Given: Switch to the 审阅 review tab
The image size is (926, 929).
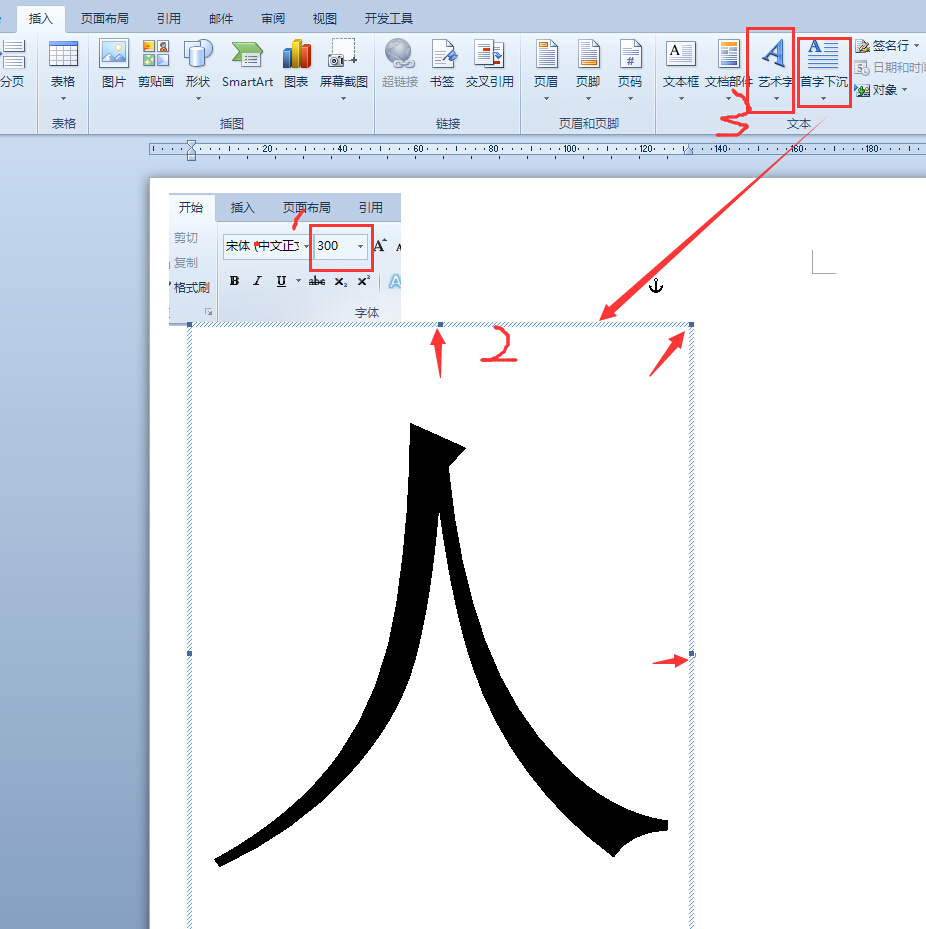Looking at the screenshot, I should click(x=273, y=18).
